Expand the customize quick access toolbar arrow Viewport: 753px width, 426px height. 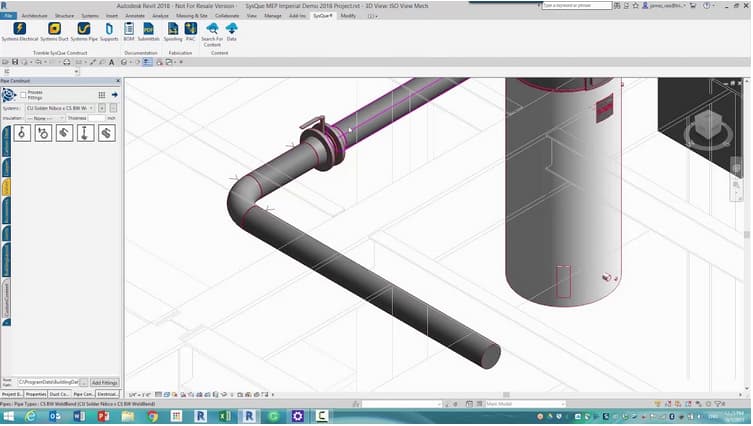tap(182, 62)
